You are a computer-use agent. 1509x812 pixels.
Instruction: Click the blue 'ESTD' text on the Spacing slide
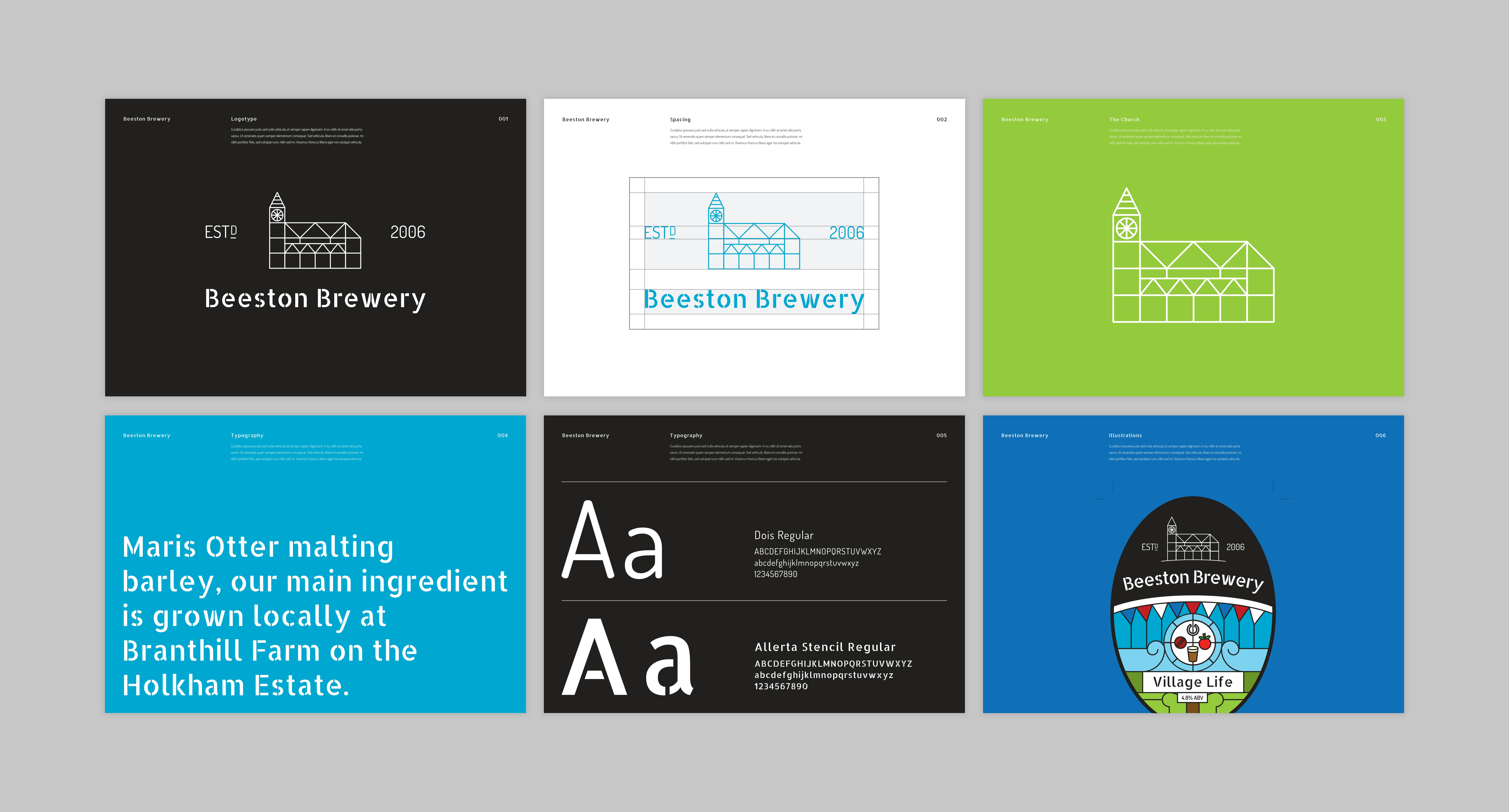pos(660,233)
